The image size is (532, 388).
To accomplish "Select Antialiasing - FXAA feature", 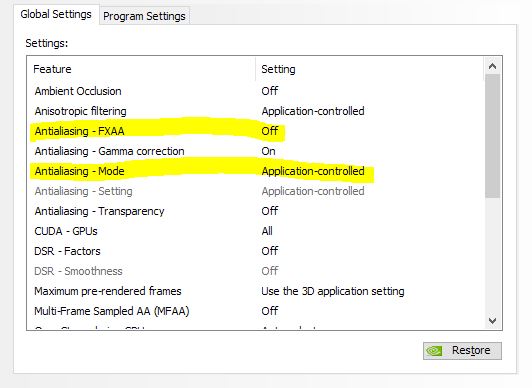I will 79,131.
